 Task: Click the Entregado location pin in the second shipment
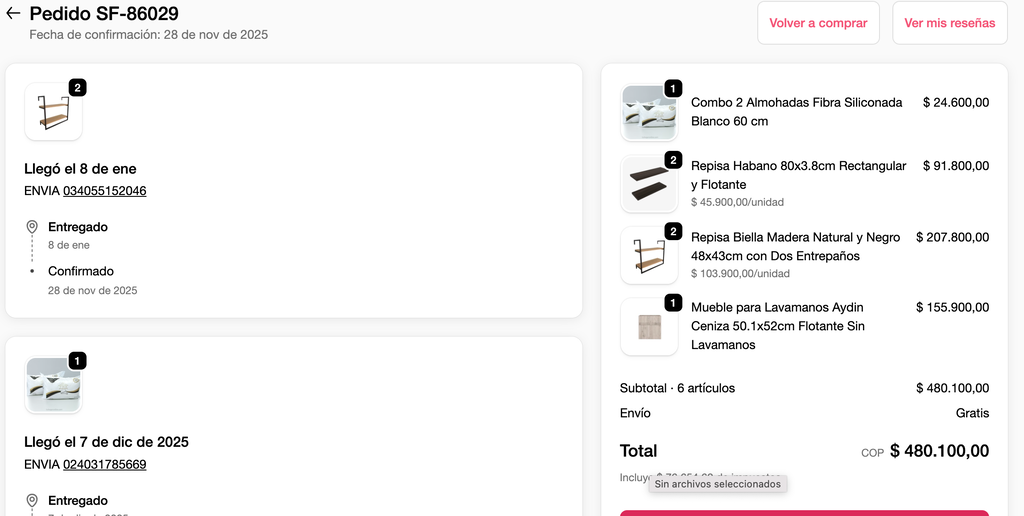pyautogui.click(x=32, y=501)
